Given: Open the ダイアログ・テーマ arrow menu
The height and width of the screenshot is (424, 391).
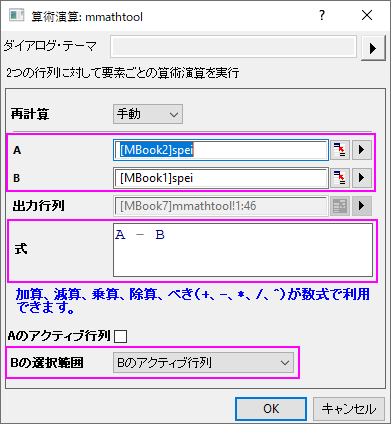Looking at the screenshot, I should [x=373, y=48].
